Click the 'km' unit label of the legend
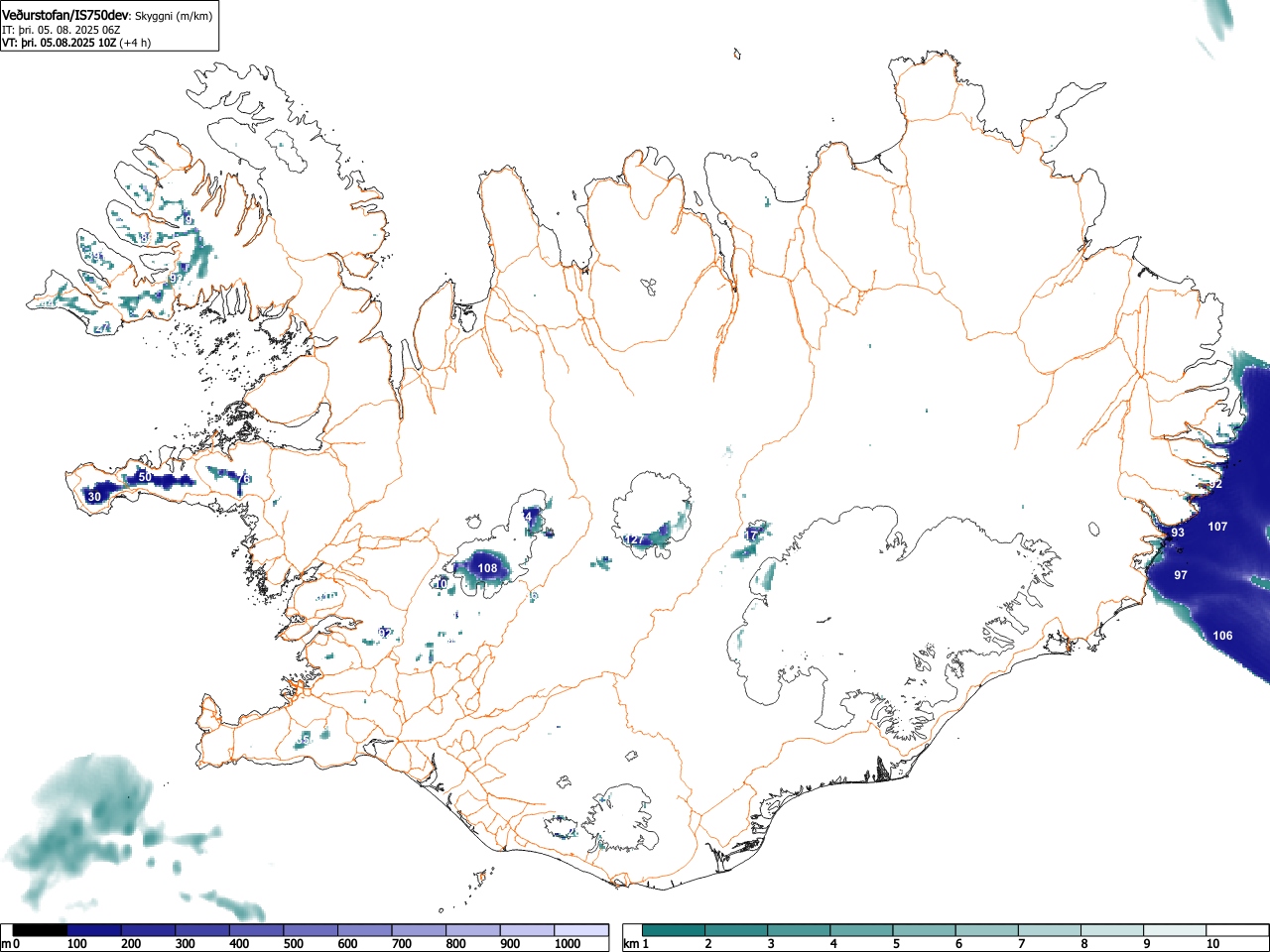The width and height of the screenshot is (1270, 952). click(x=630, y=944)
